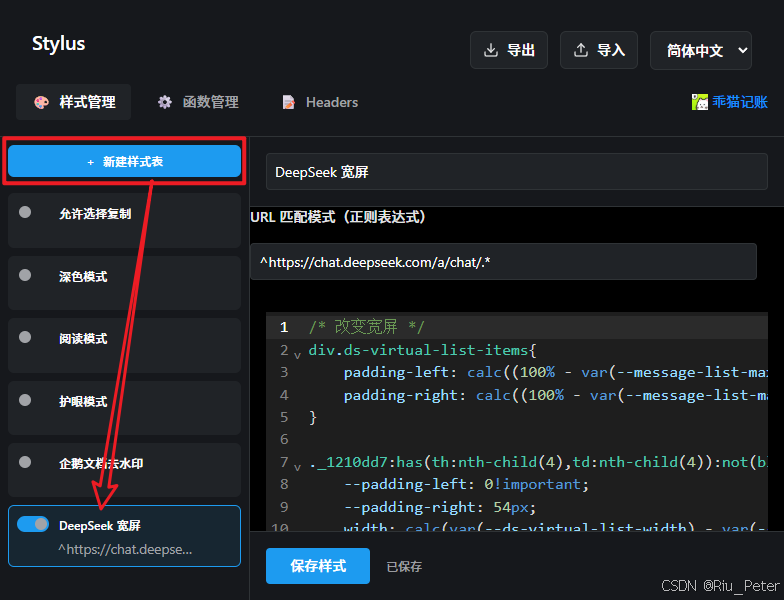
Task: Click the export download icon
Action: pyautogui.click(x=491, y=50)
